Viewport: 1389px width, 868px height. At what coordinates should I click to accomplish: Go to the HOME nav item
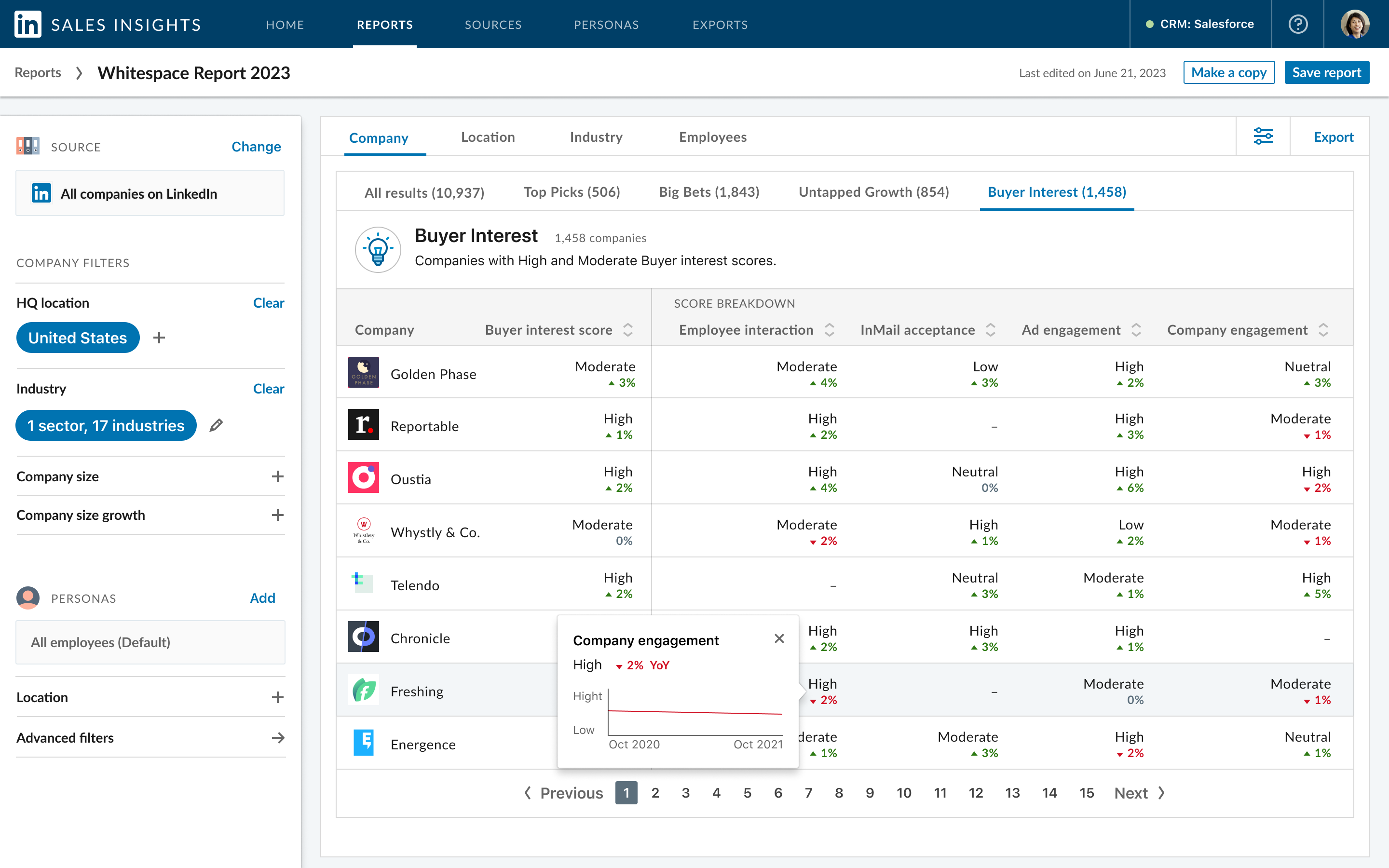click(x=285, y=25)
